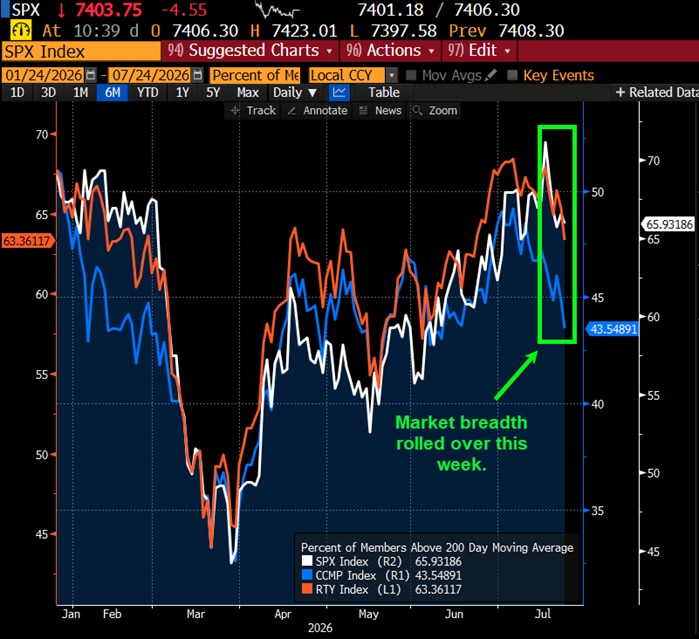699x639 pixels.
Task: Open the Annotate tool
Action: click(317, 111)
